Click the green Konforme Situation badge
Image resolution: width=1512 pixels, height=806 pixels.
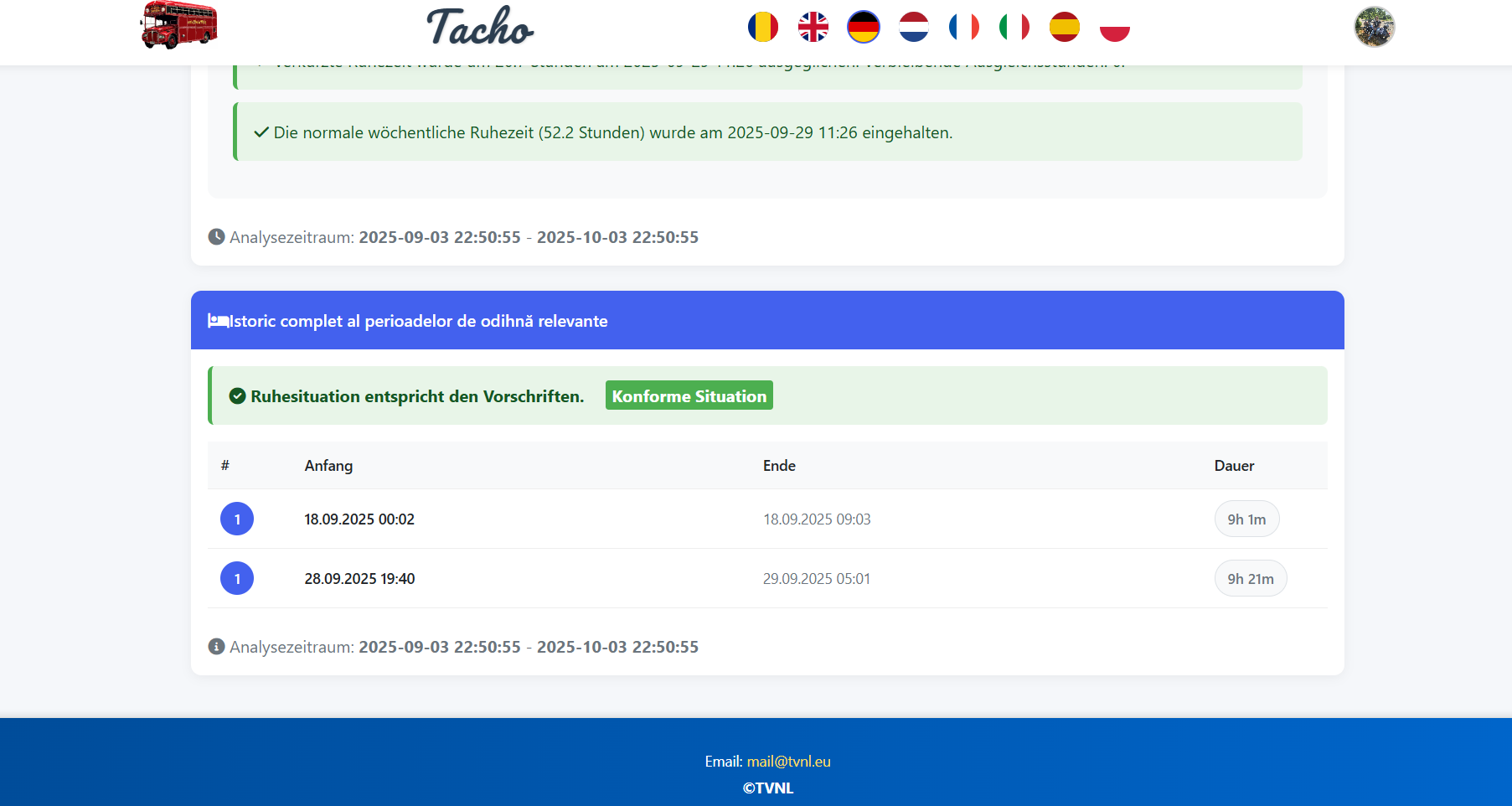point(689,396)
